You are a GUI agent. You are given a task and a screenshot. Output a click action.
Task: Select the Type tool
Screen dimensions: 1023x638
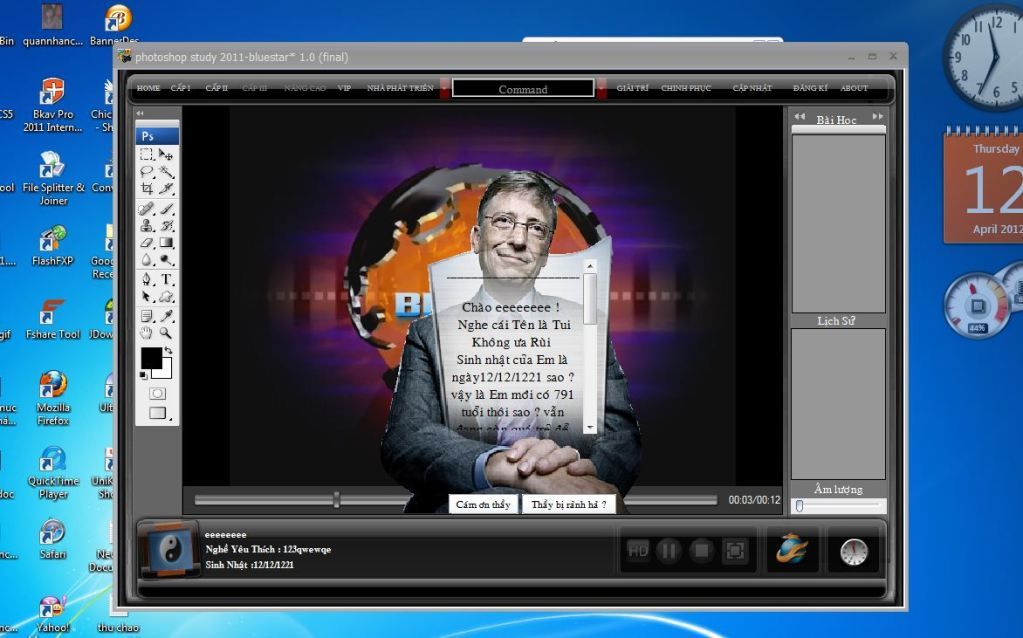pos(166,280)
